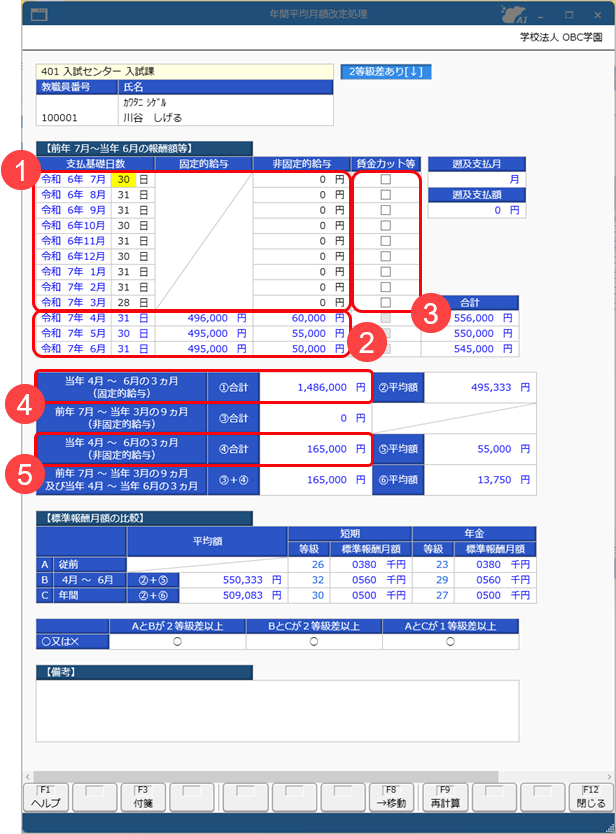Click the employee name 川谷 しげる
The image size is (616, 834).
[153, 118]
